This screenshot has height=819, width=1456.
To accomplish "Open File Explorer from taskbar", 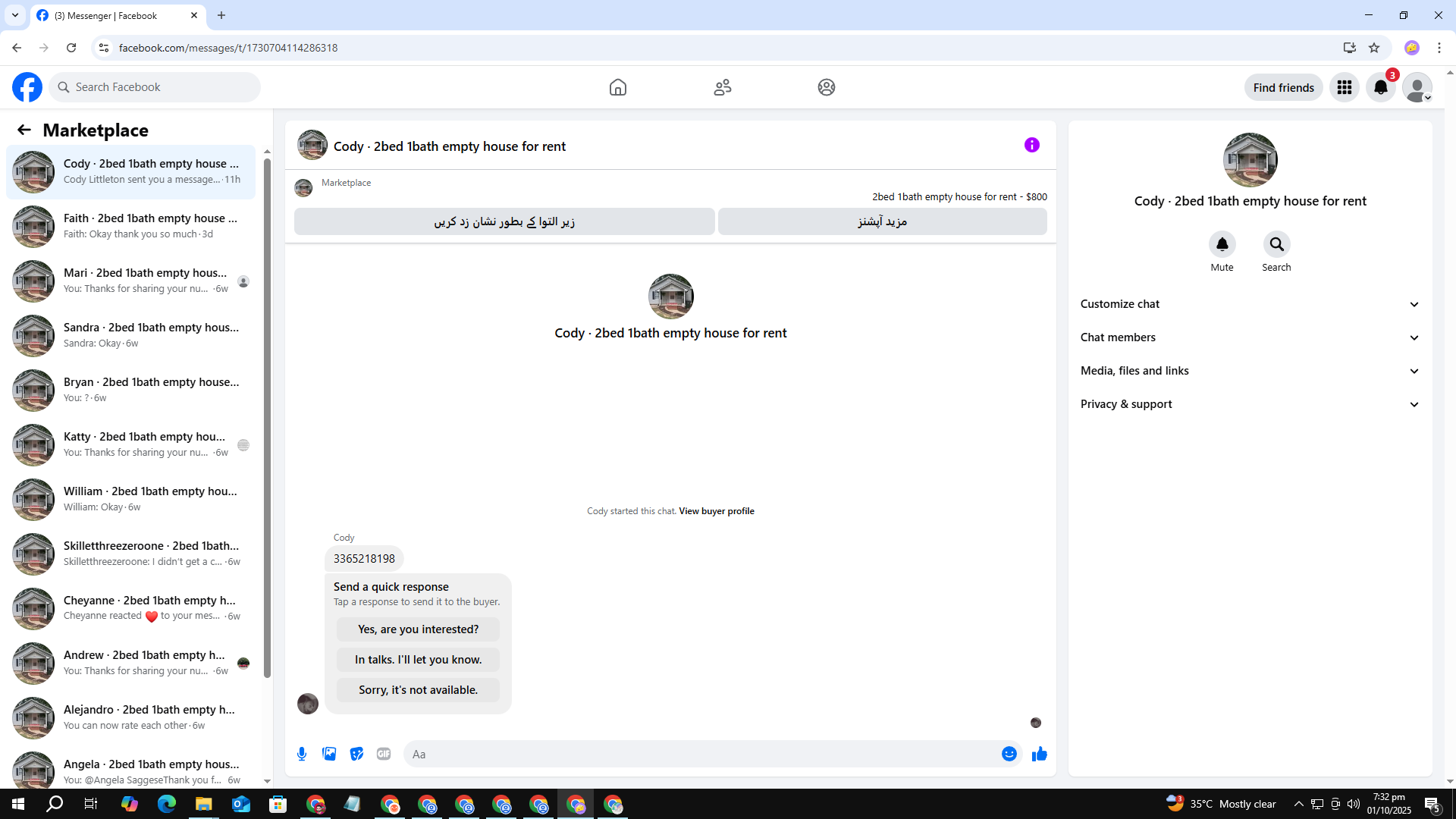I will [203, 804].
